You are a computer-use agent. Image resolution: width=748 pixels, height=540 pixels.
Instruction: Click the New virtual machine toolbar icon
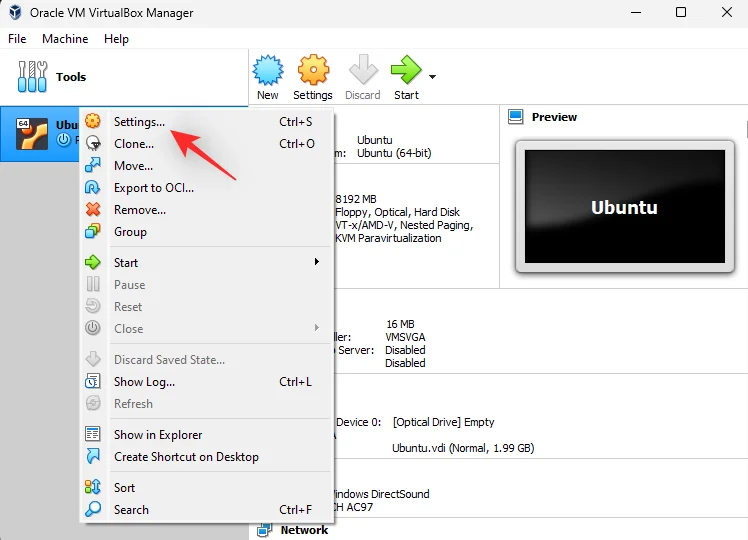click(267, 72)
